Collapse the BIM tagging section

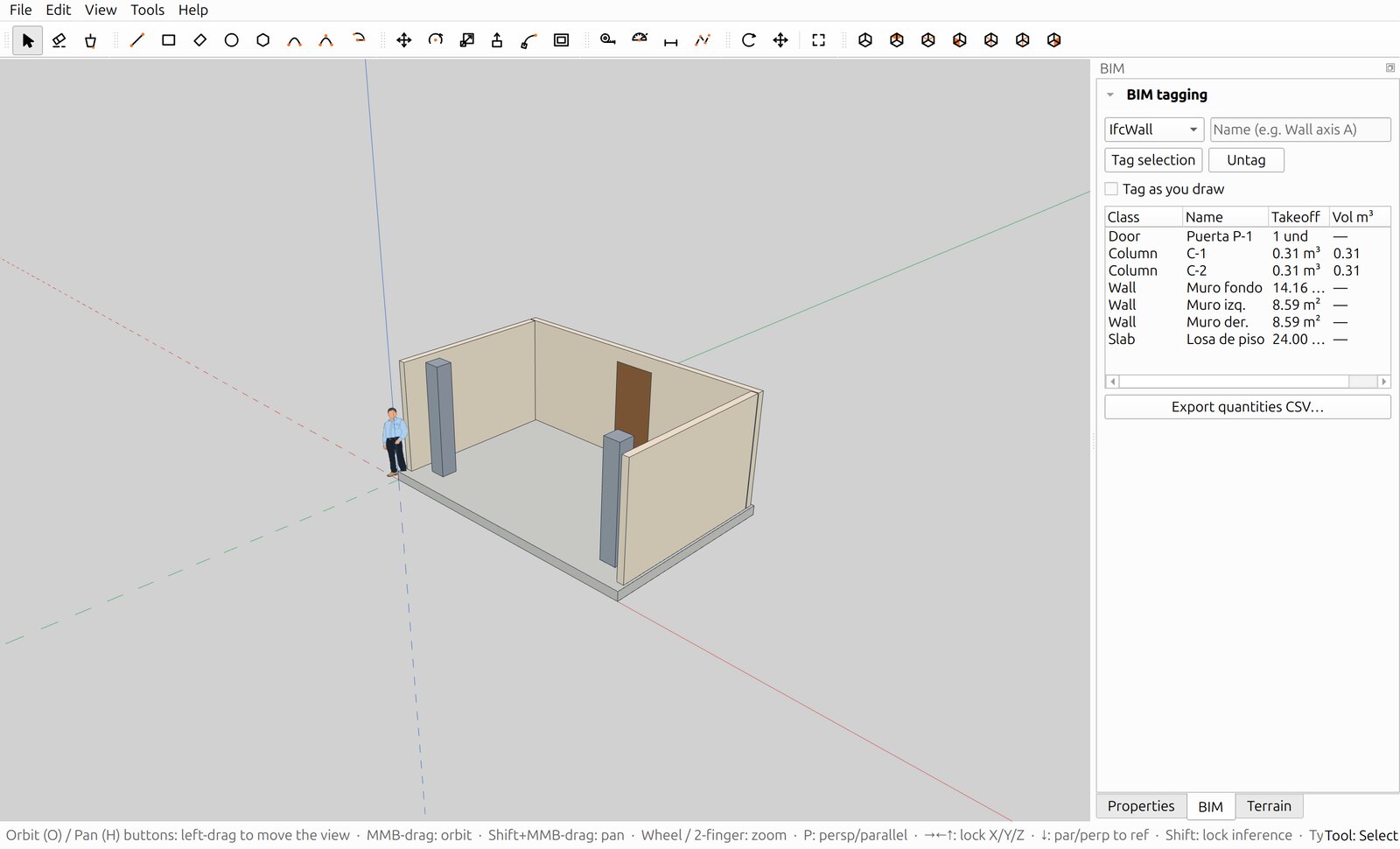1110,95
